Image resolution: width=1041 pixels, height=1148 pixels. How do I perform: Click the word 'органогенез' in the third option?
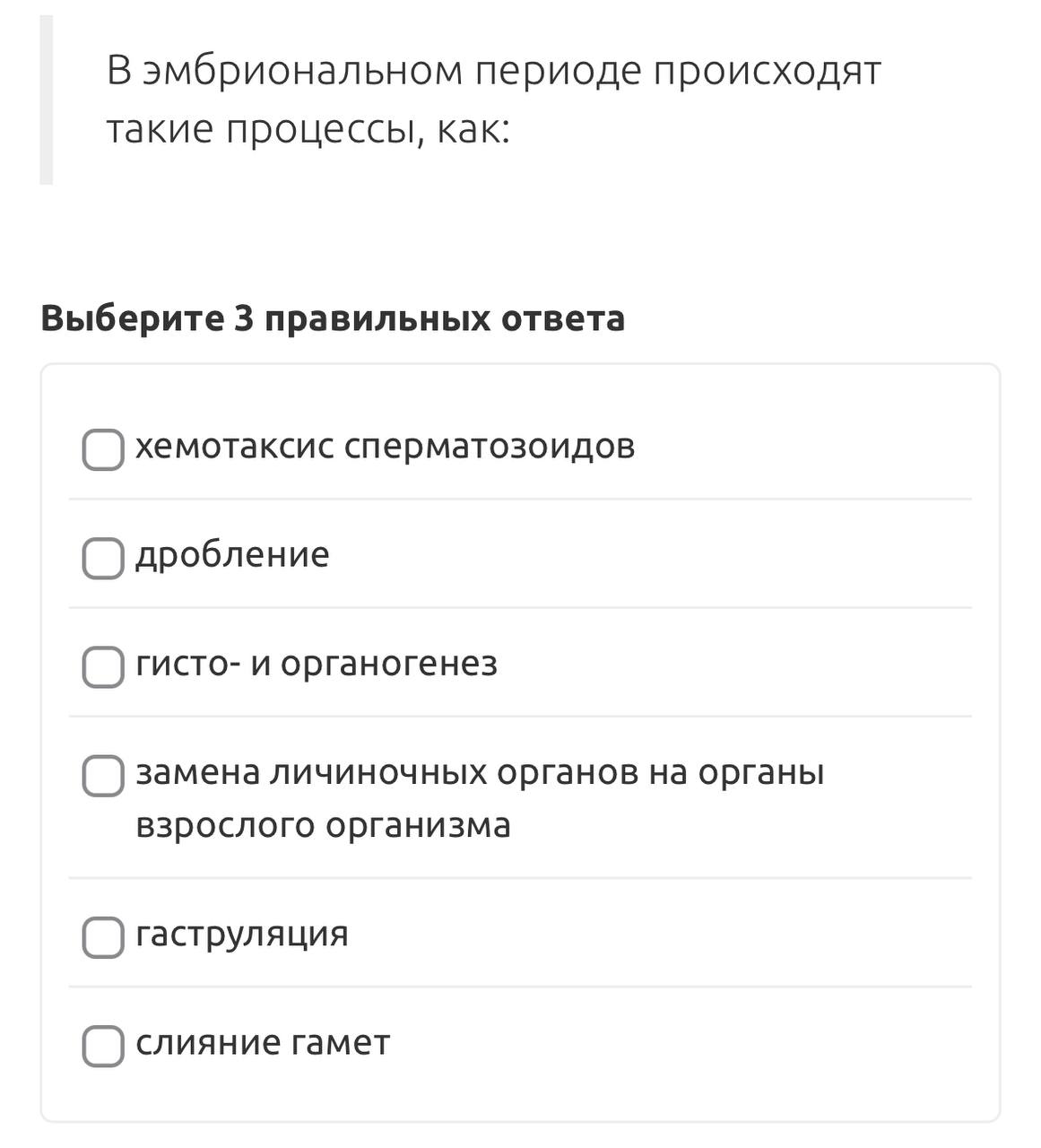pyautogui.click(x=389, y=665)
